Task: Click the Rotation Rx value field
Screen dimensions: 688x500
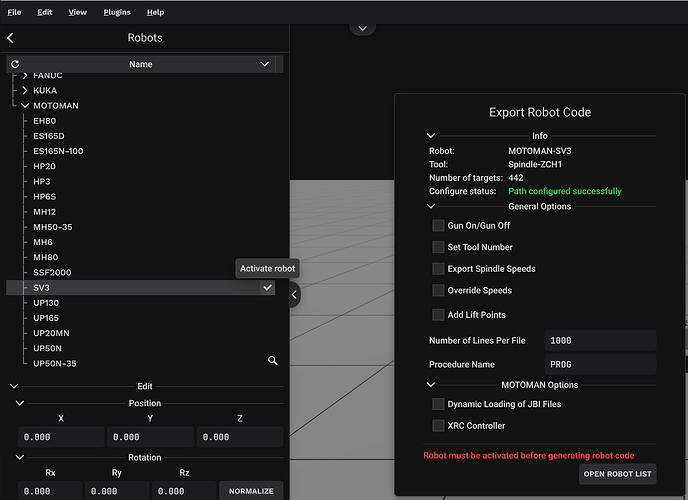Action: click(x=50, y=491)
